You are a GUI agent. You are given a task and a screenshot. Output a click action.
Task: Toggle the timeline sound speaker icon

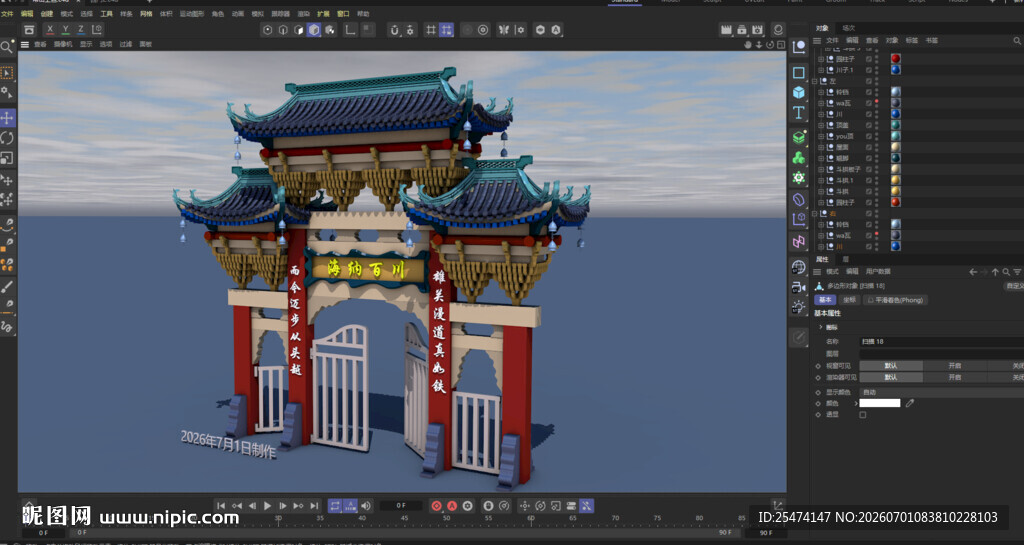(366, 506)
